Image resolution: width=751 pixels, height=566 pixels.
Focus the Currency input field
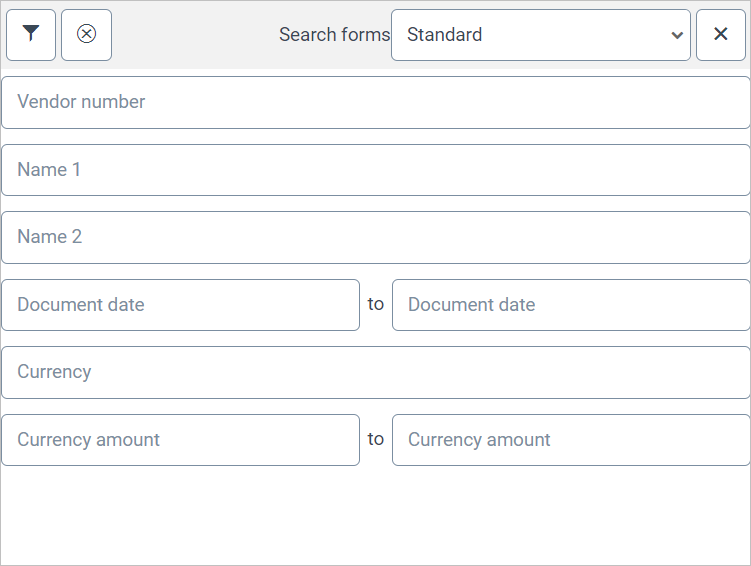(x=375, y=372)
